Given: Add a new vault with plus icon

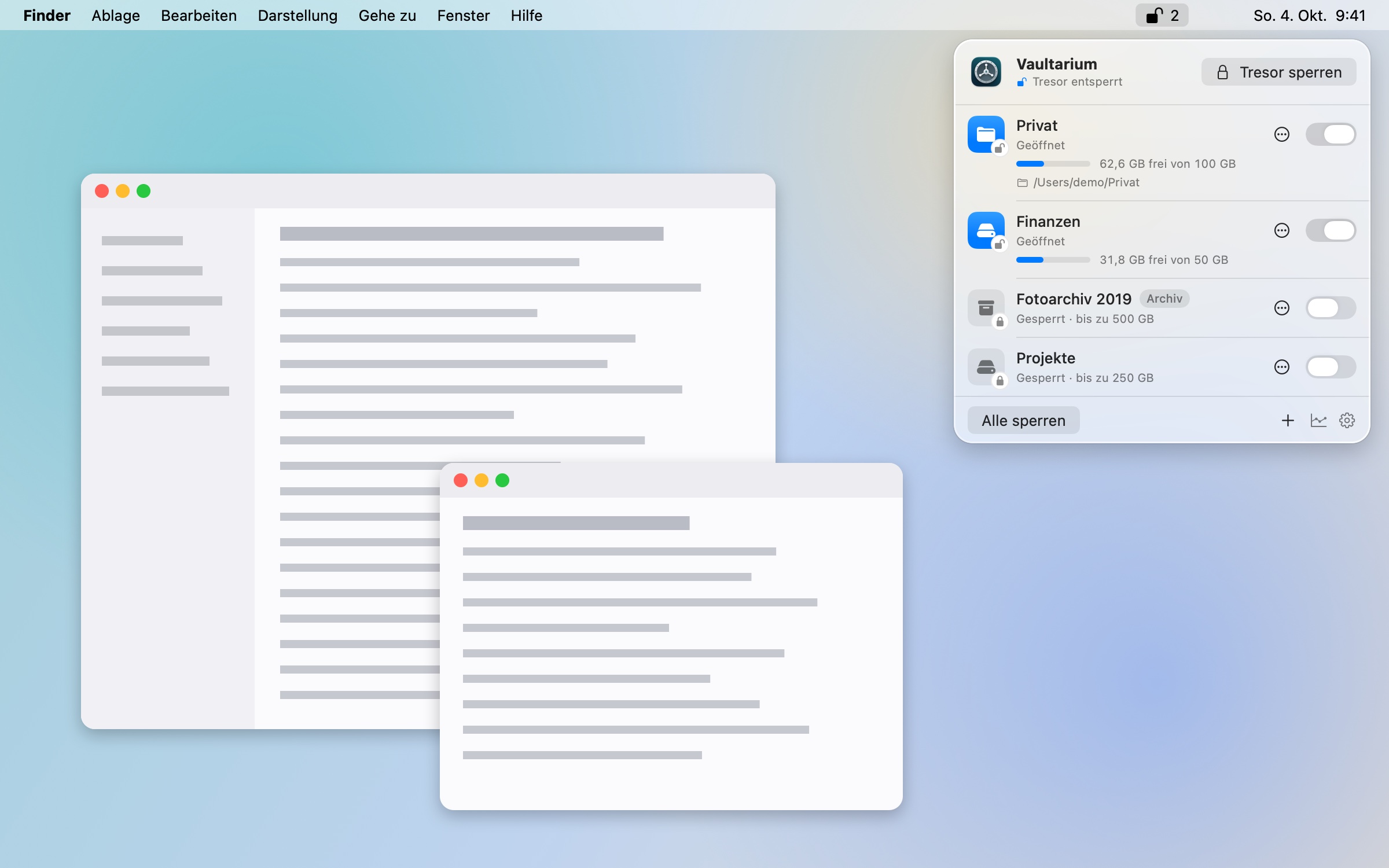Looking at the screenshot, I should tap(1288, 421).
